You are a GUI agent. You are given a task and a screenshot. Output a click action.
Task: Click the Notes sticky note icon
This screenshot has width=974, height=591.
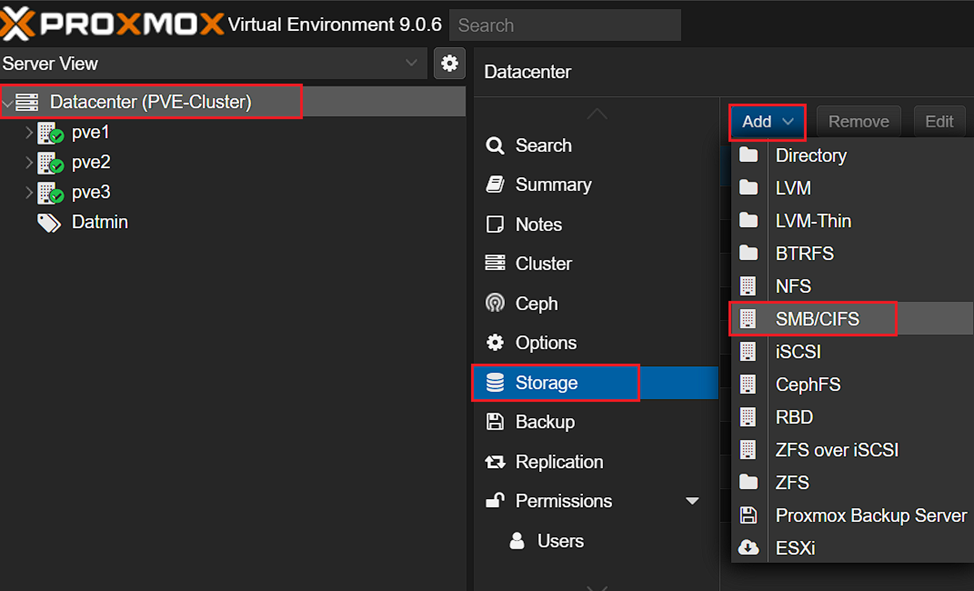(x=495, y=225)
